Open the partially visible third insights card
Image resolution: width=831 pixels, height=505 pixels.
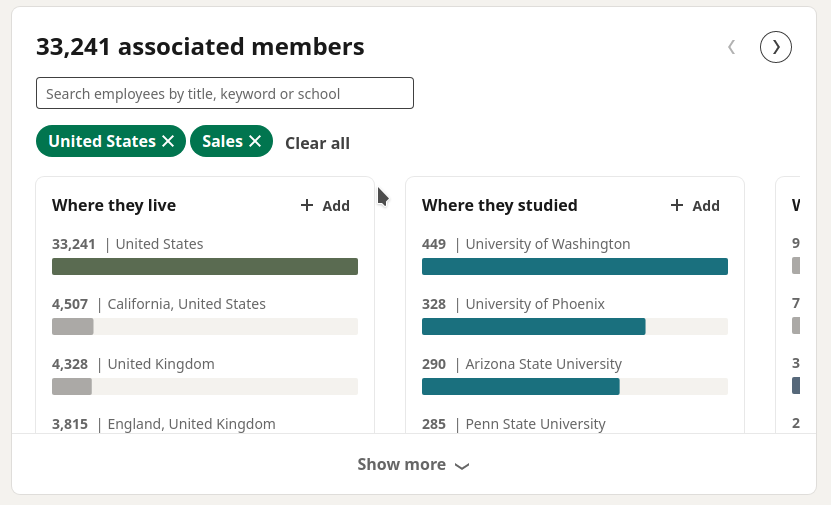point(788,305)
